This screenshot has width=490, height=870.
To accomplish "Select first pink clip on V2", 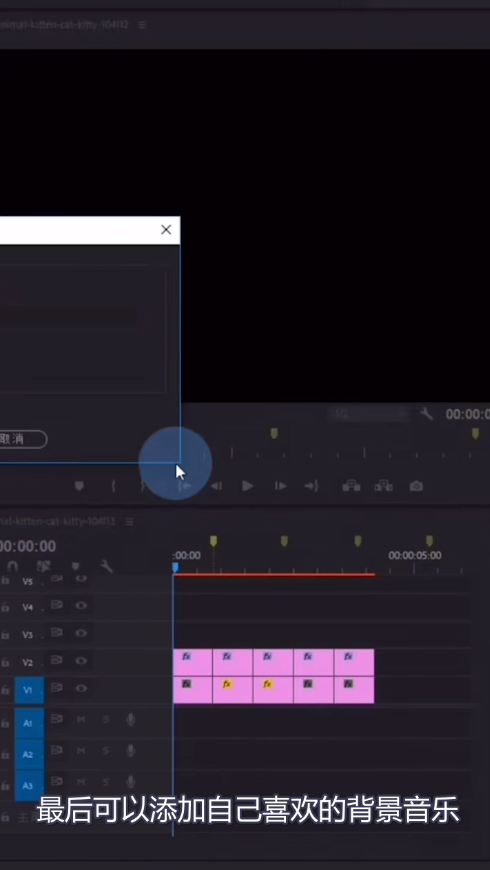I will (x=193, y=662).
